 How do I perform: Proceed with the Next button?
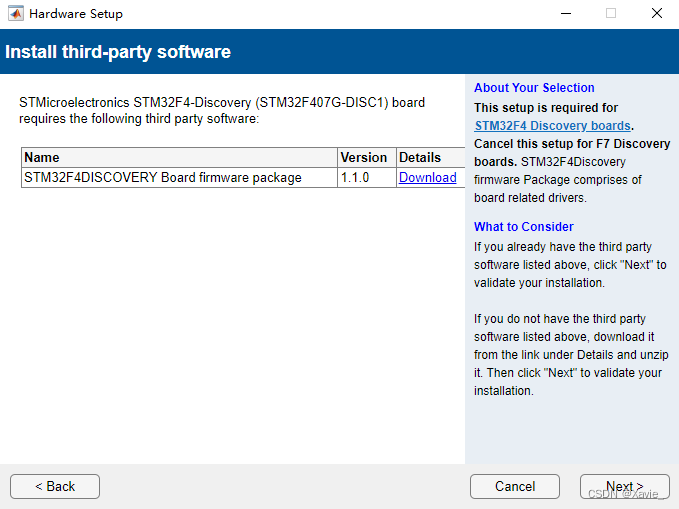[625, 486]
